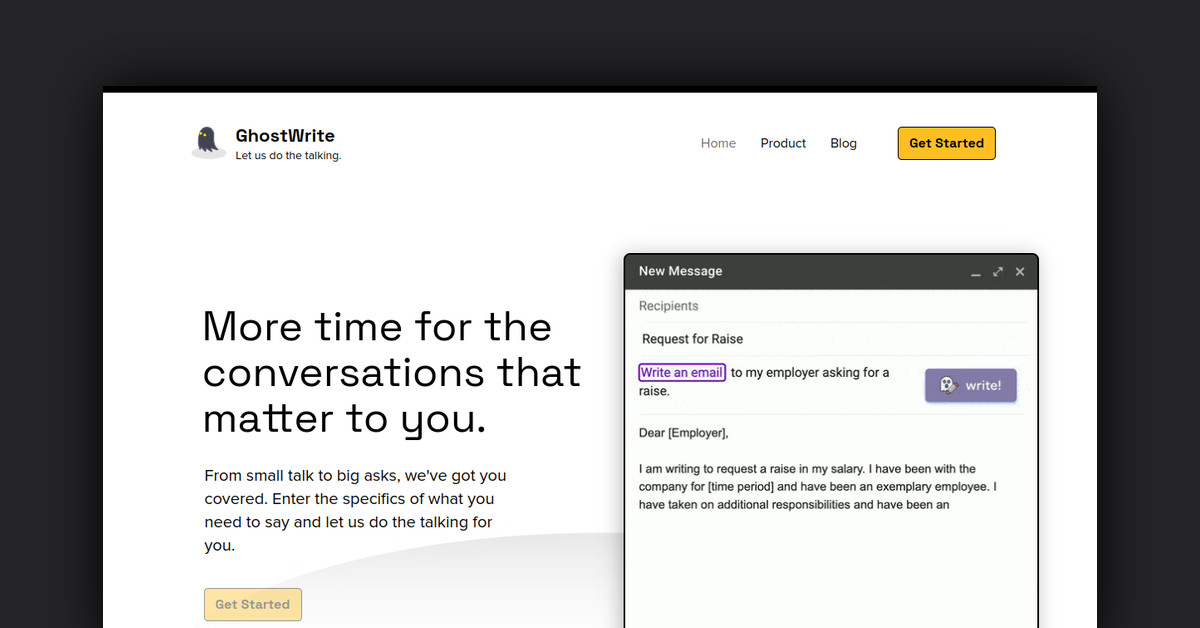Click the "Dear [Employer]," greeting line
This screenshot has width=1200, height=628.
tap(684, 433)
